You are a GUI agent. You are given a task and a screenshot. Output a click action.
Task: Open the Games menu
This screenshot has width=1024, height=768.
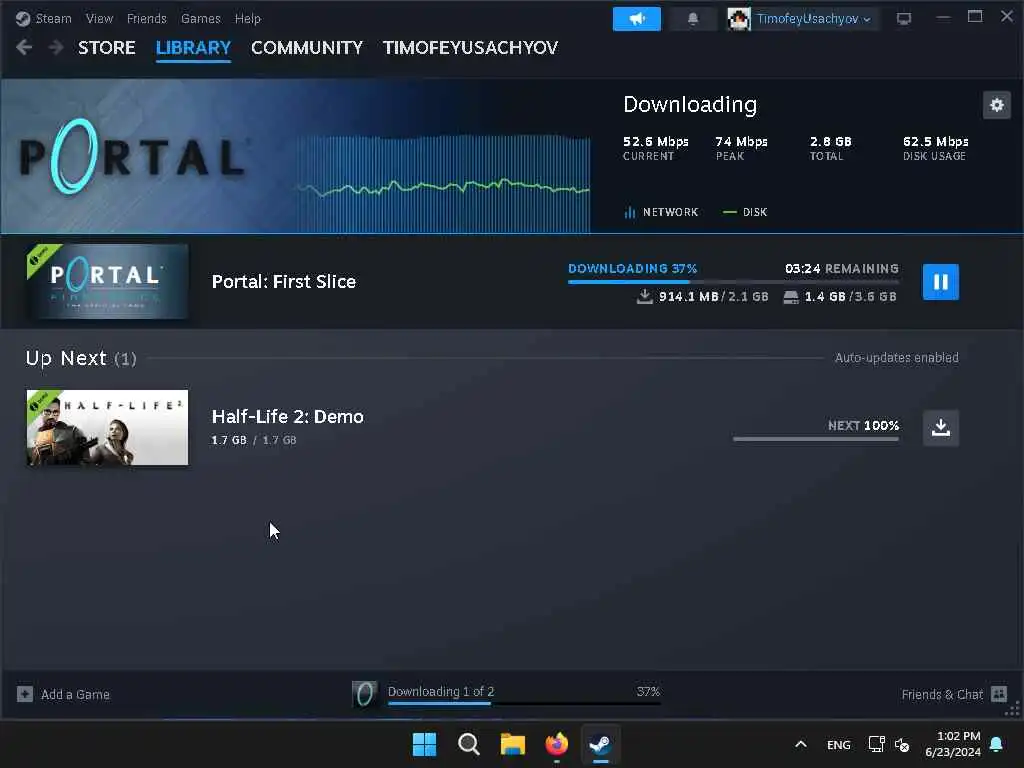[200, 18]
